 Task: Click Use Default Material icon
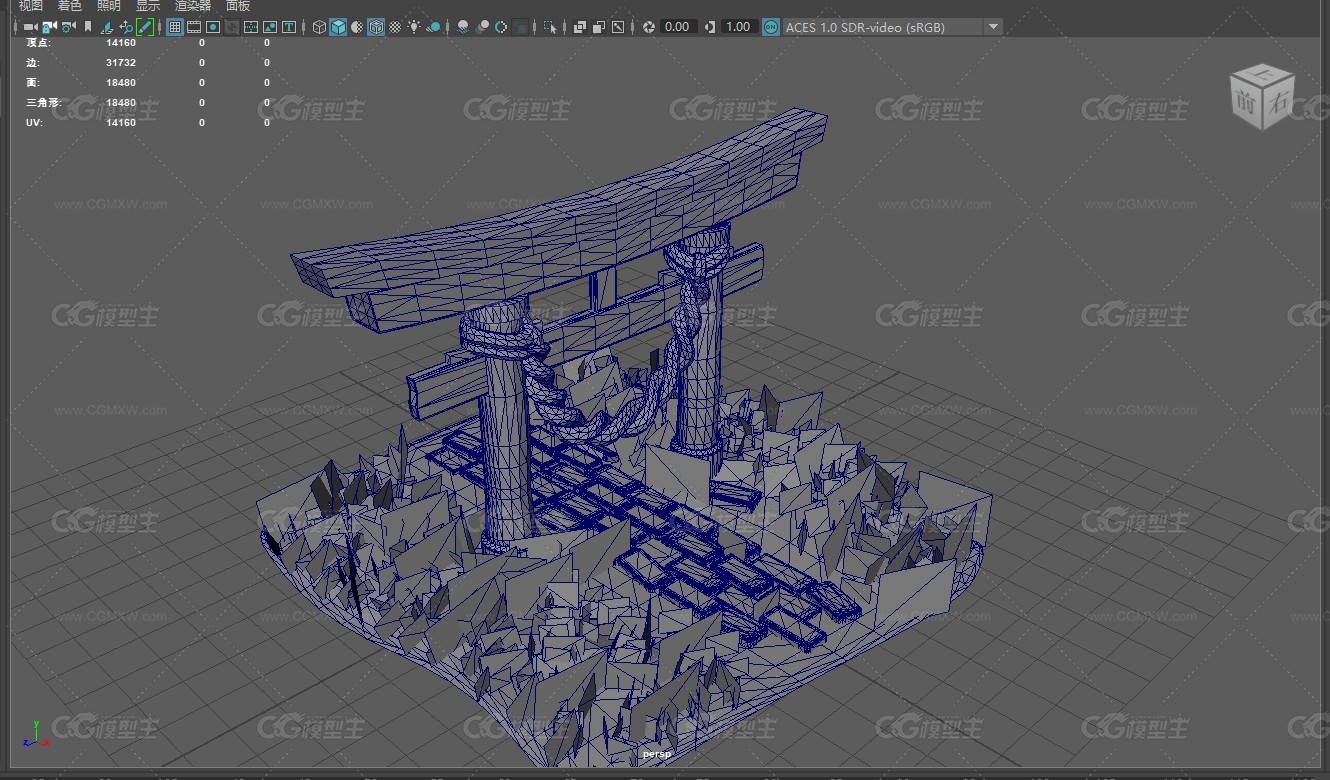click(x=357, y=27)
